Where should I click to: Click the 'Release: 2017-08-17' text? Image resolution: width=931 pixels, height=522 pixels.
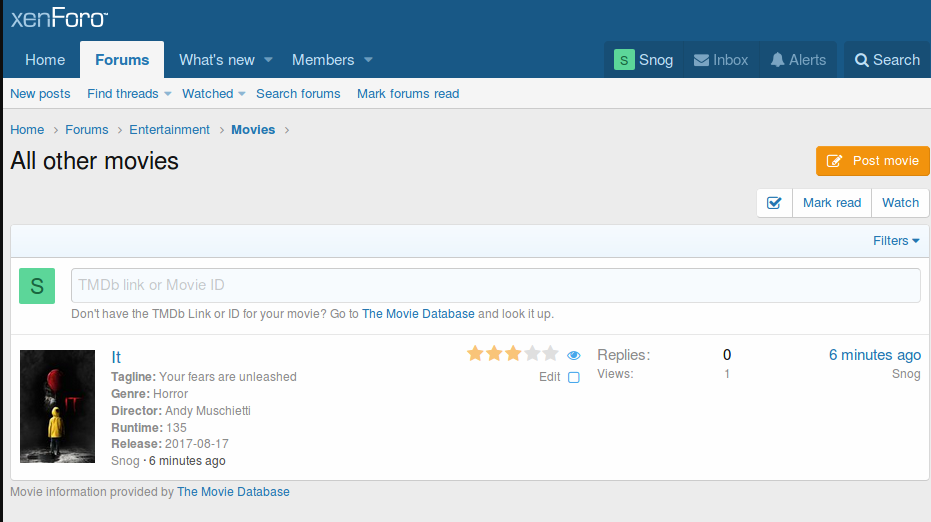pyautogui.click(x=170, y=444)
